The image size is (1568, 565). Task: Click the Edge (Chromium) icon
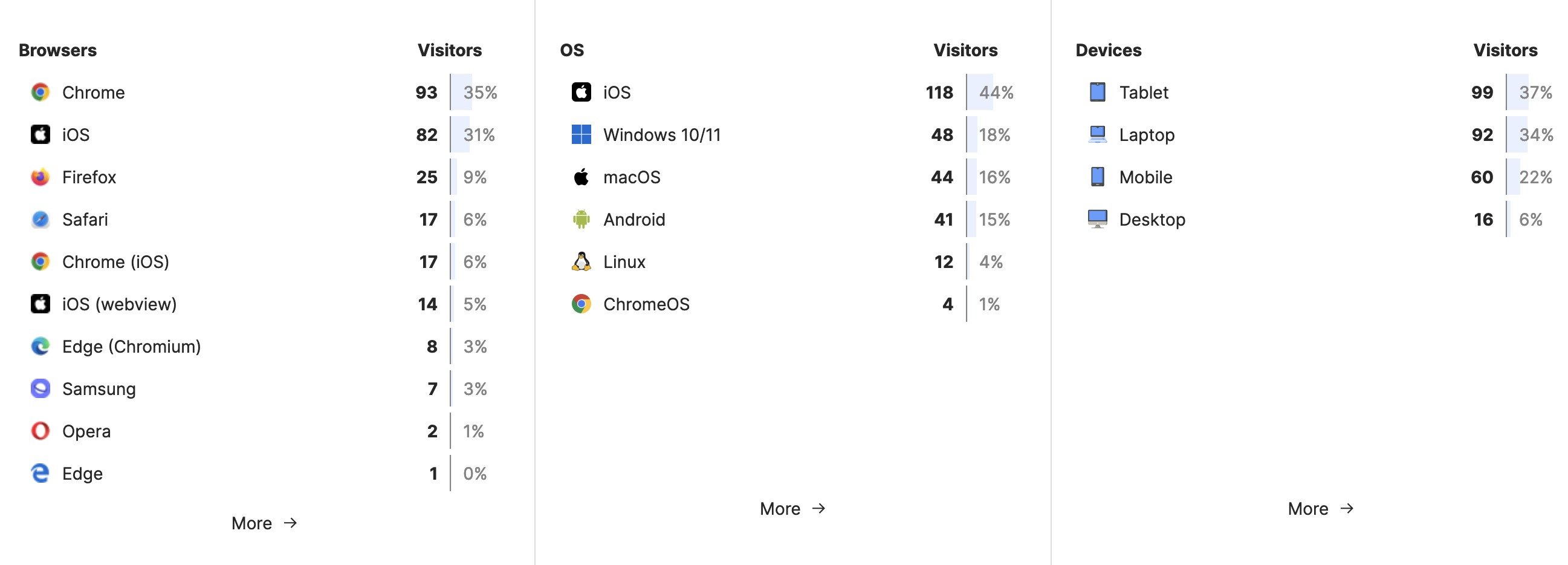40,346
